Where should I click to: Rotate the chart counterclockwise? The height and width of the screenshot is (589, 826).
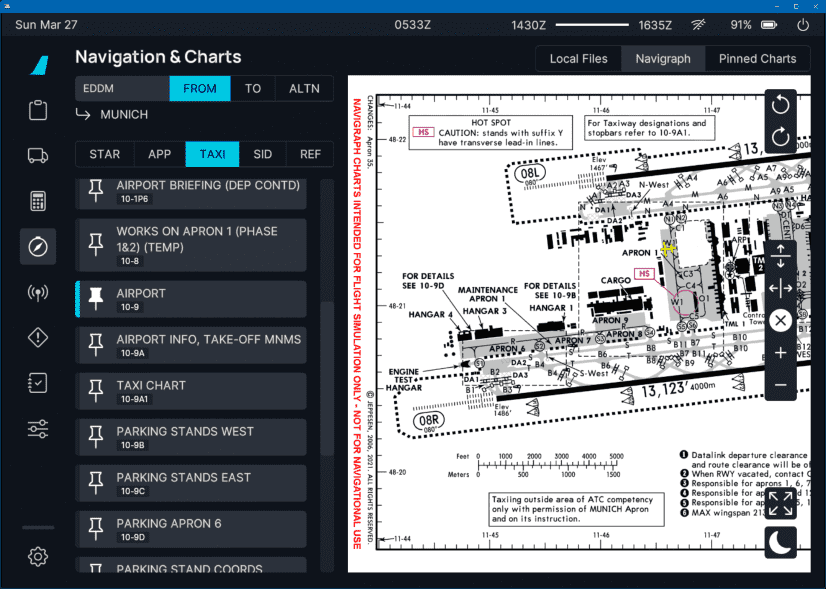pyautogui.click(x=780, y=103)
